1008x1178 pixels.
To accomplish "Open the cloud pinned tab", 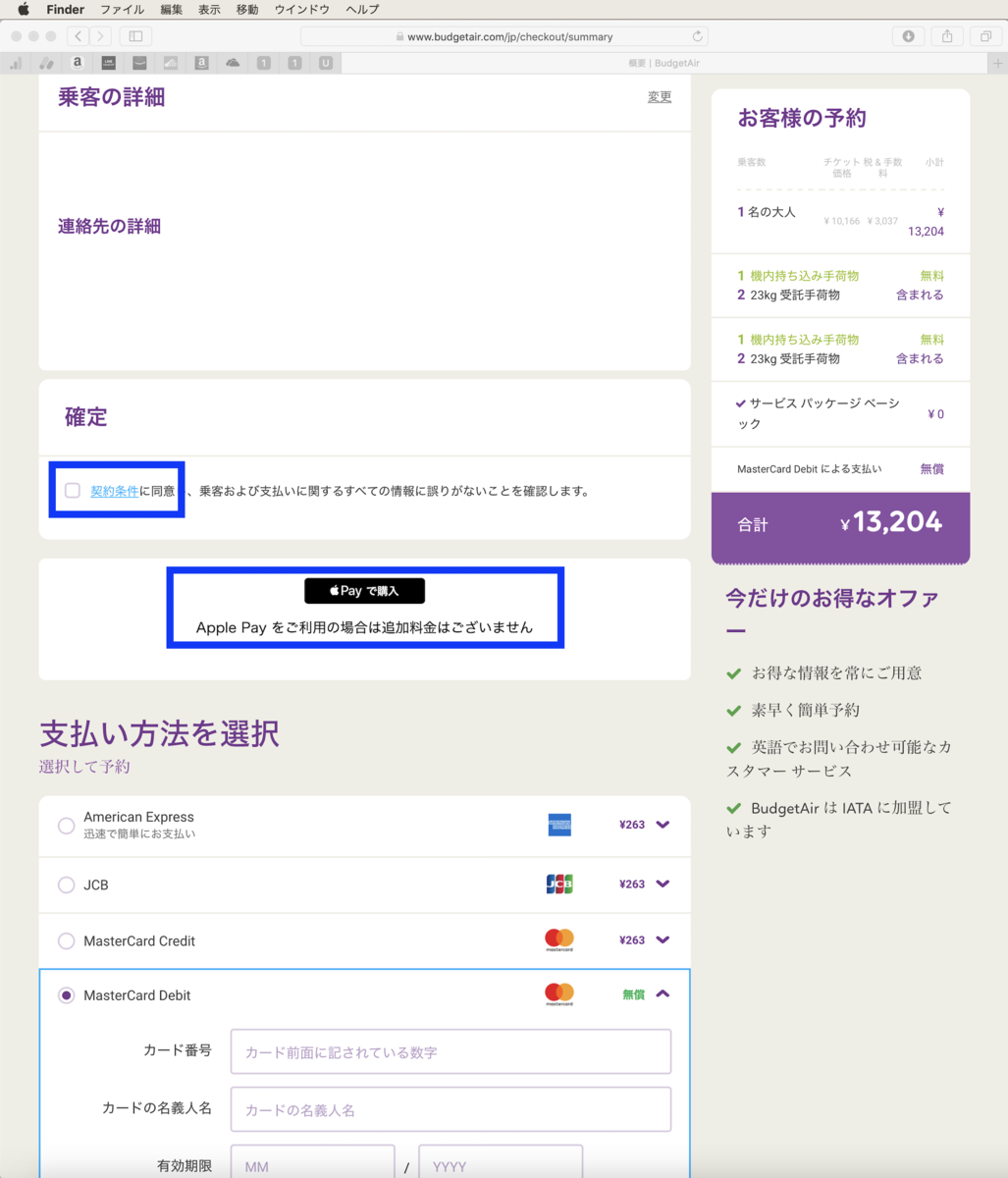I will [233, 63].
